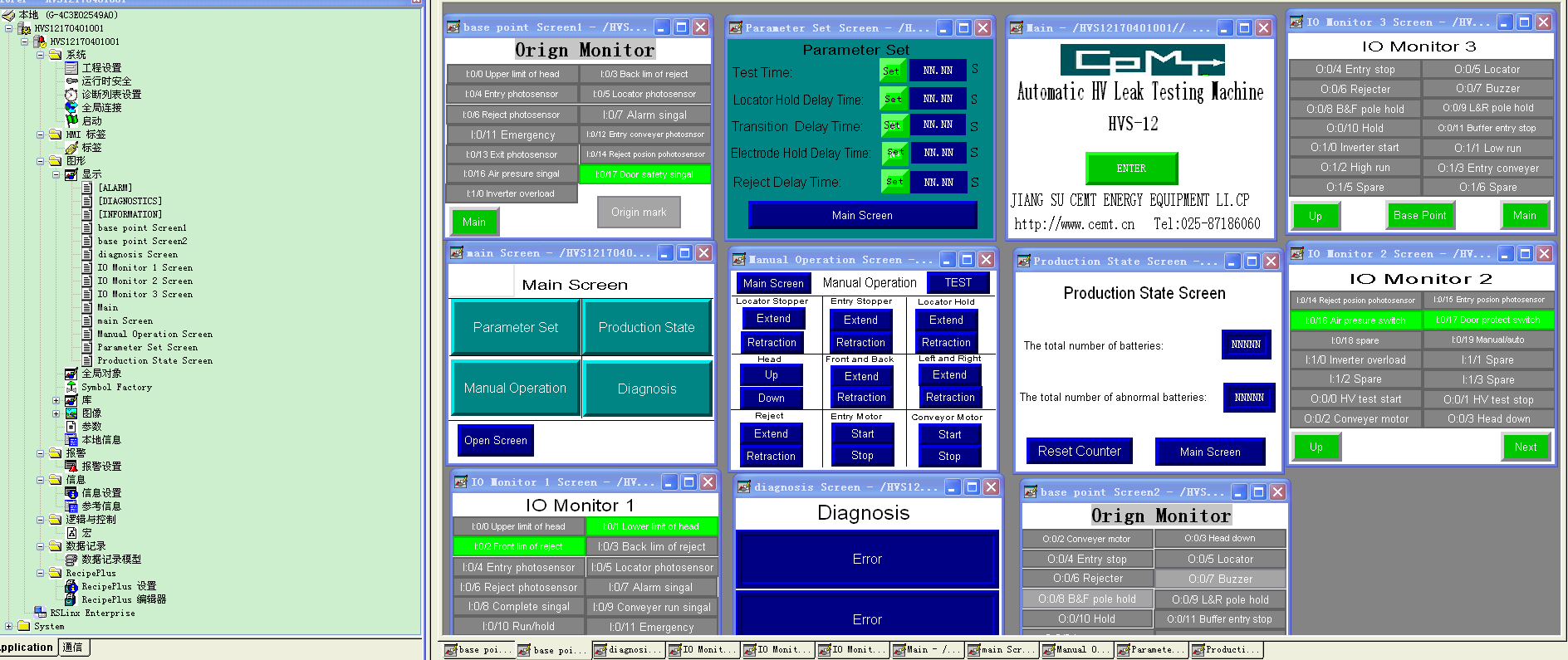The height and width of the screenshot is (660, 1568).
Task: Click the 运行时安全 key icon
Action: tap(71, 81)
